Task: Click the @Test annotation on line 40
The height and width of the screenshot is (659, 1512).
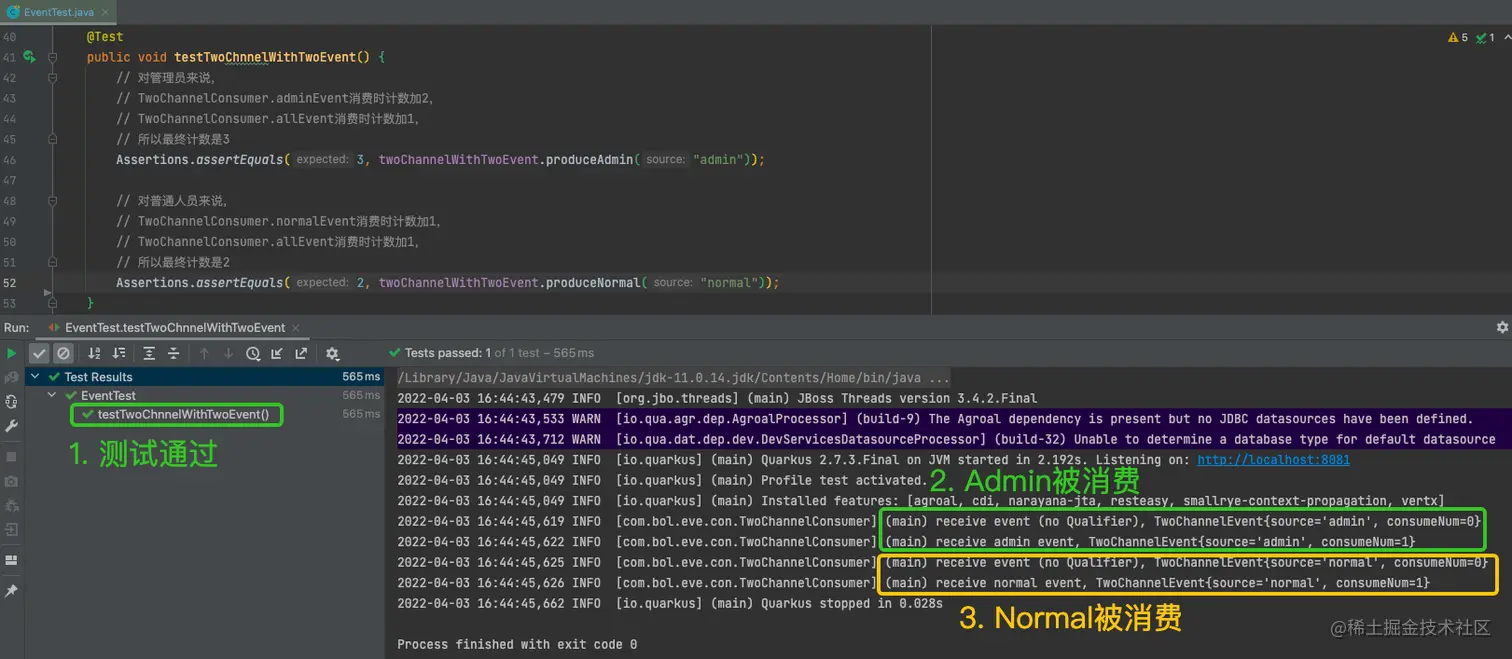Action: [x=105, y=37]
